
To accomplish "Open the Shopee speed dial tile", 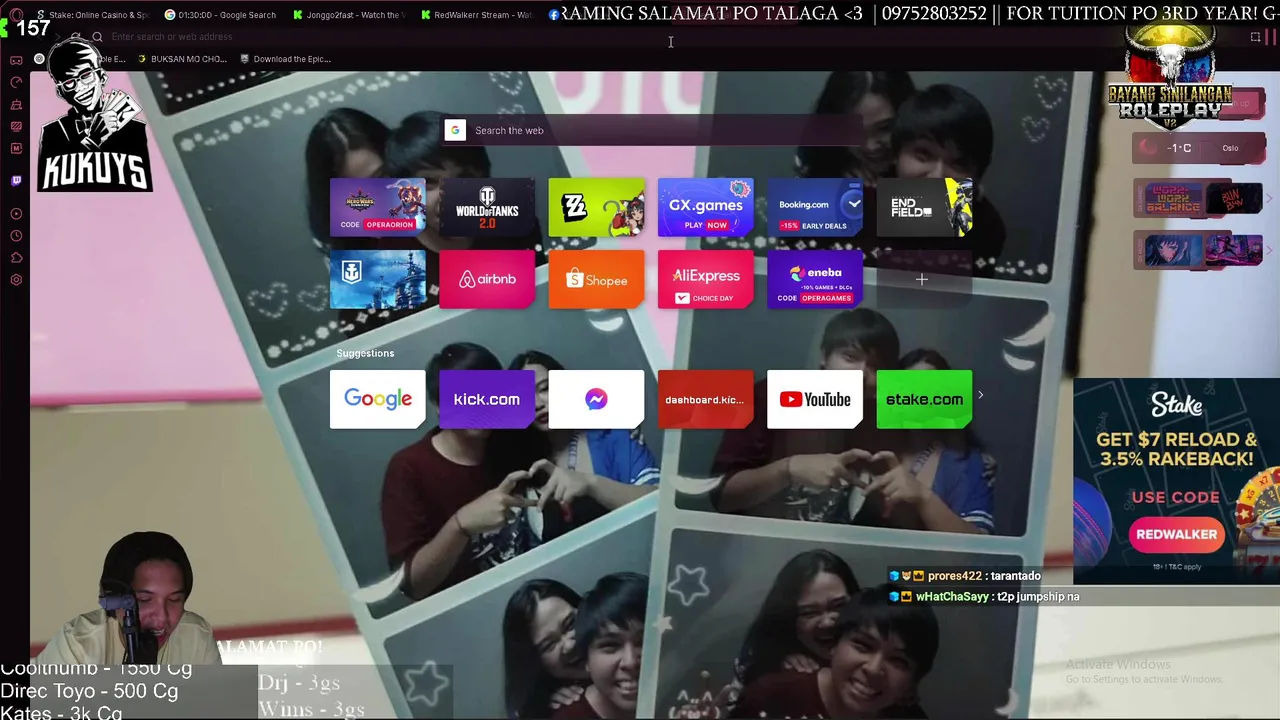I will 596,280.
